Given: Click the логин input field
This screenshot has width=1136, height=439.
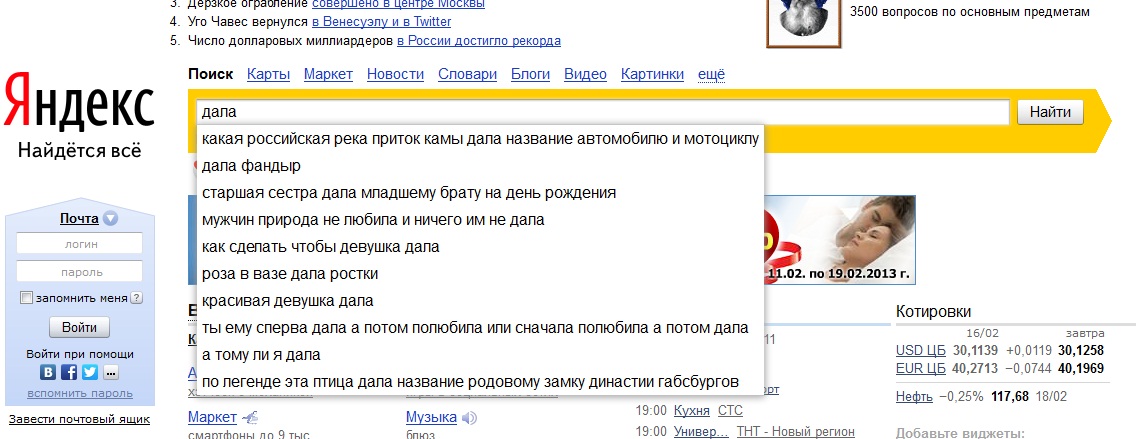Looking at the screenshot, I should [x=79, y=244].
